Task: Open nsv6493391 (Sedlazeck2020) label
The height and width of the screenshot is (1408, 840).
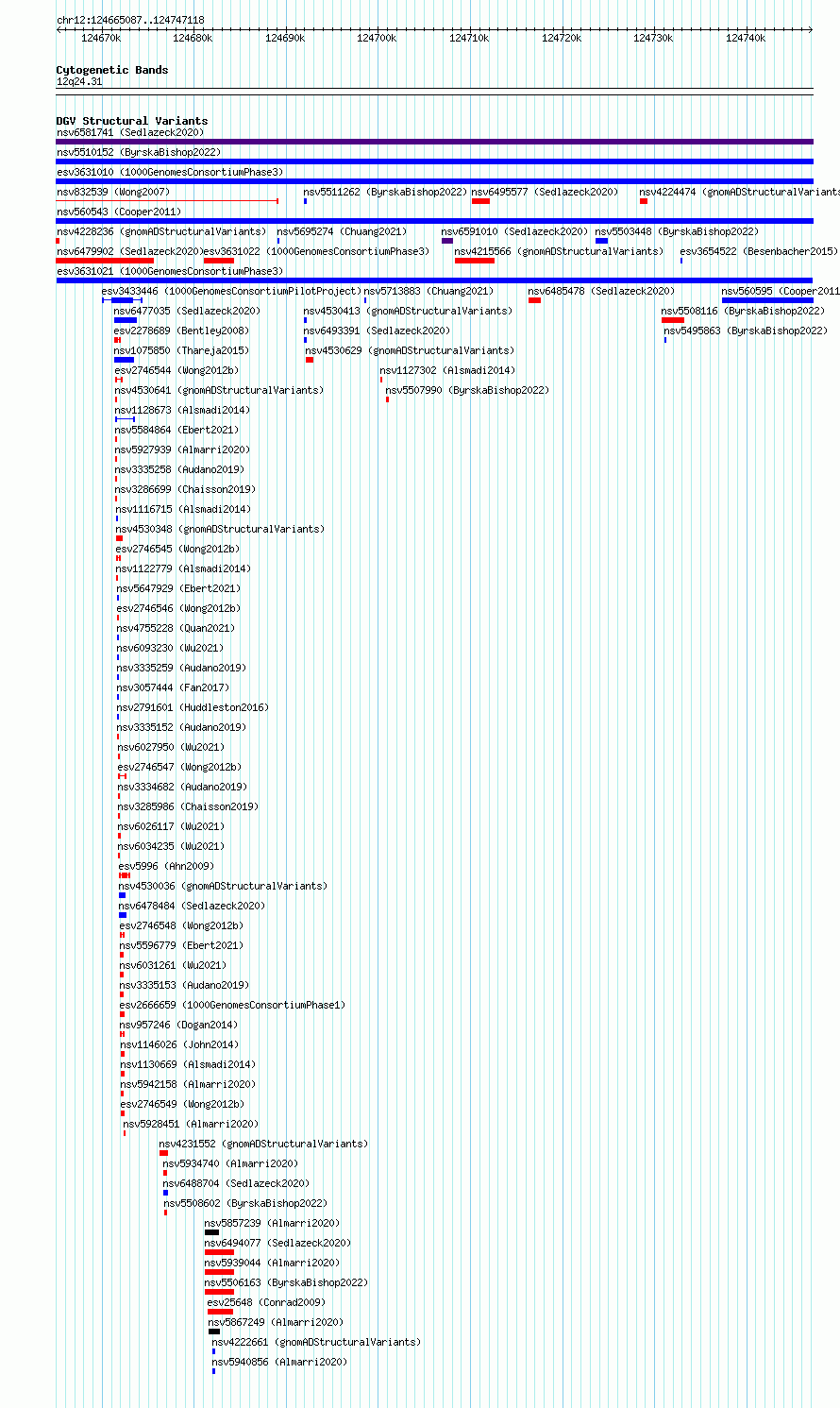Action: pos(377,331)
